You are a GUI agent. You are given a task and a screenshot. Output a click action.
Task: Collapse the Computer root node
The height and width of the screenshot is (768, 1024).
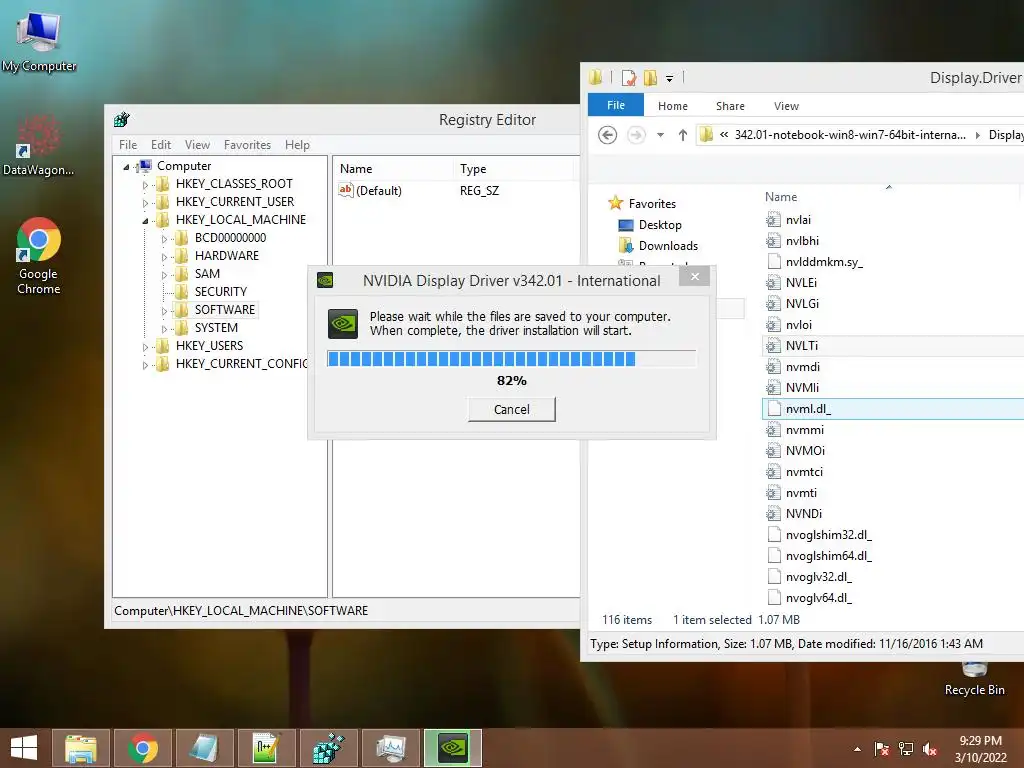point(126,167)
